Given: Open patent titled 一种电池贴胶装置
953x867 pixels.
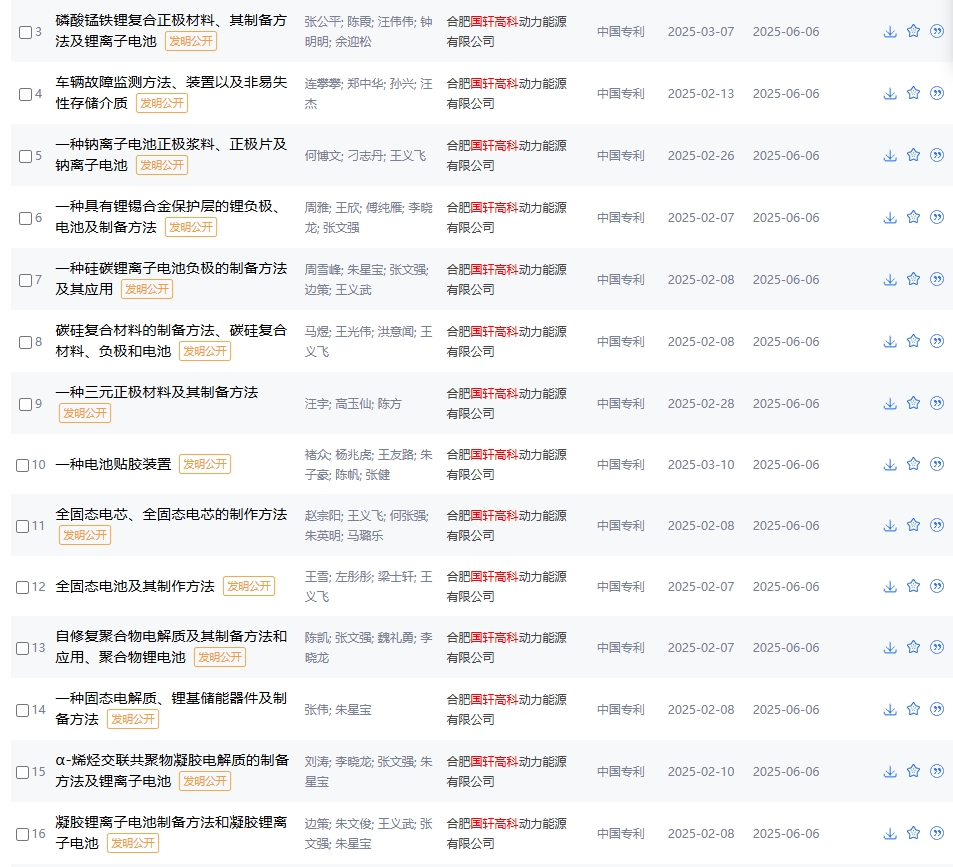Looking at the screenshot, I should click(113, 464).
